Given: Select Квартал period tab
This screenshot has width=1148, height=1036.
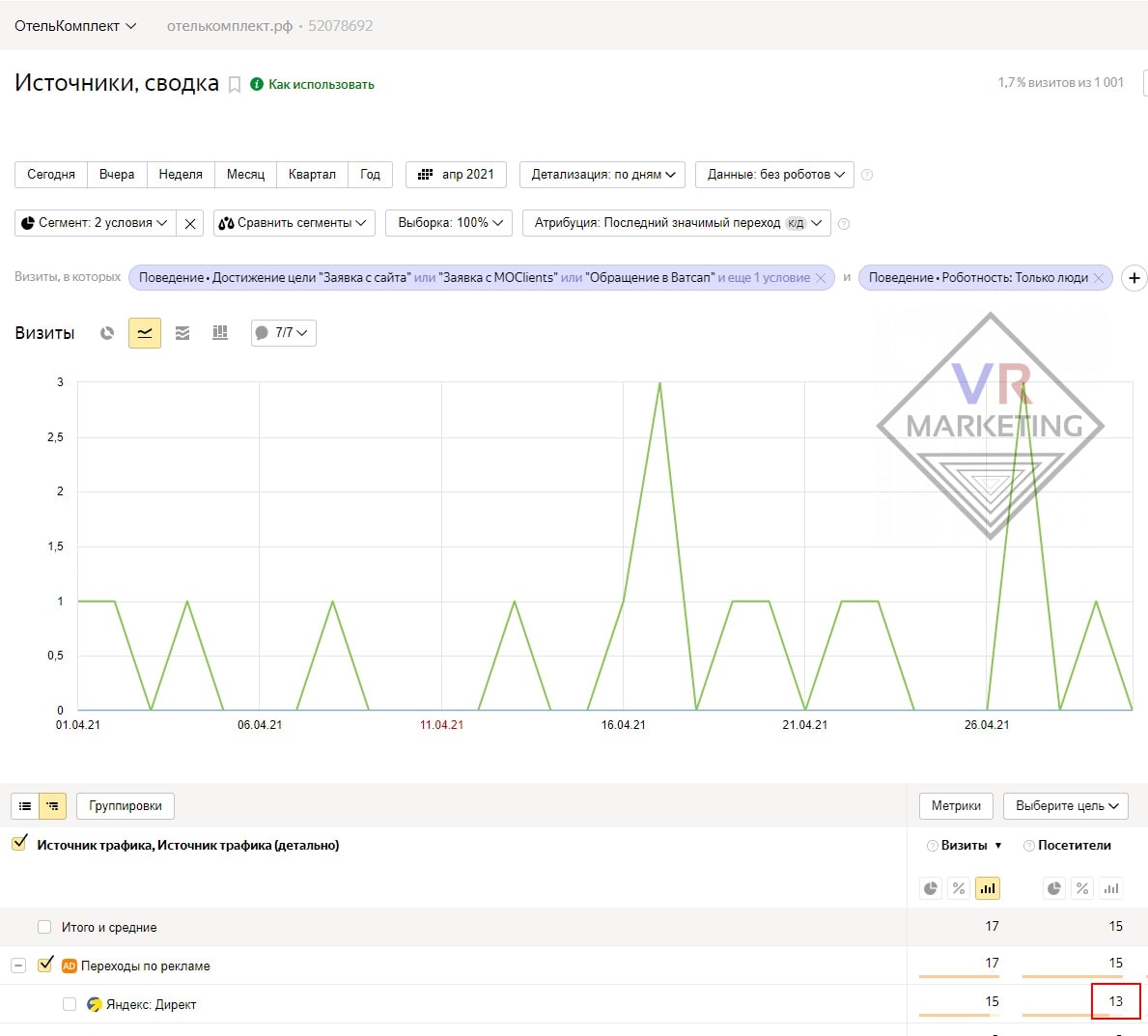Looking at the screenshot, I should [312, 175].
